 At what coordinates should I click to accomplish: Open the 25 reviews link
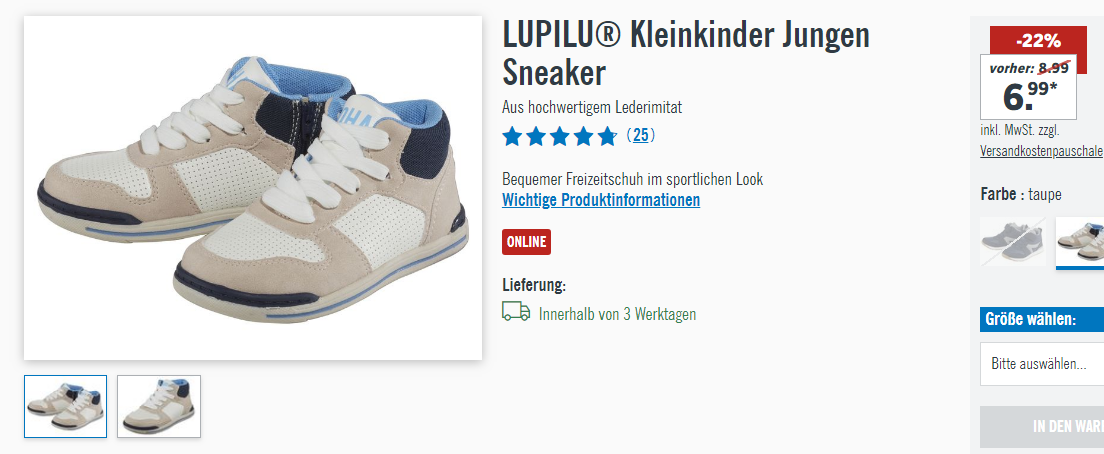point(640,135)
